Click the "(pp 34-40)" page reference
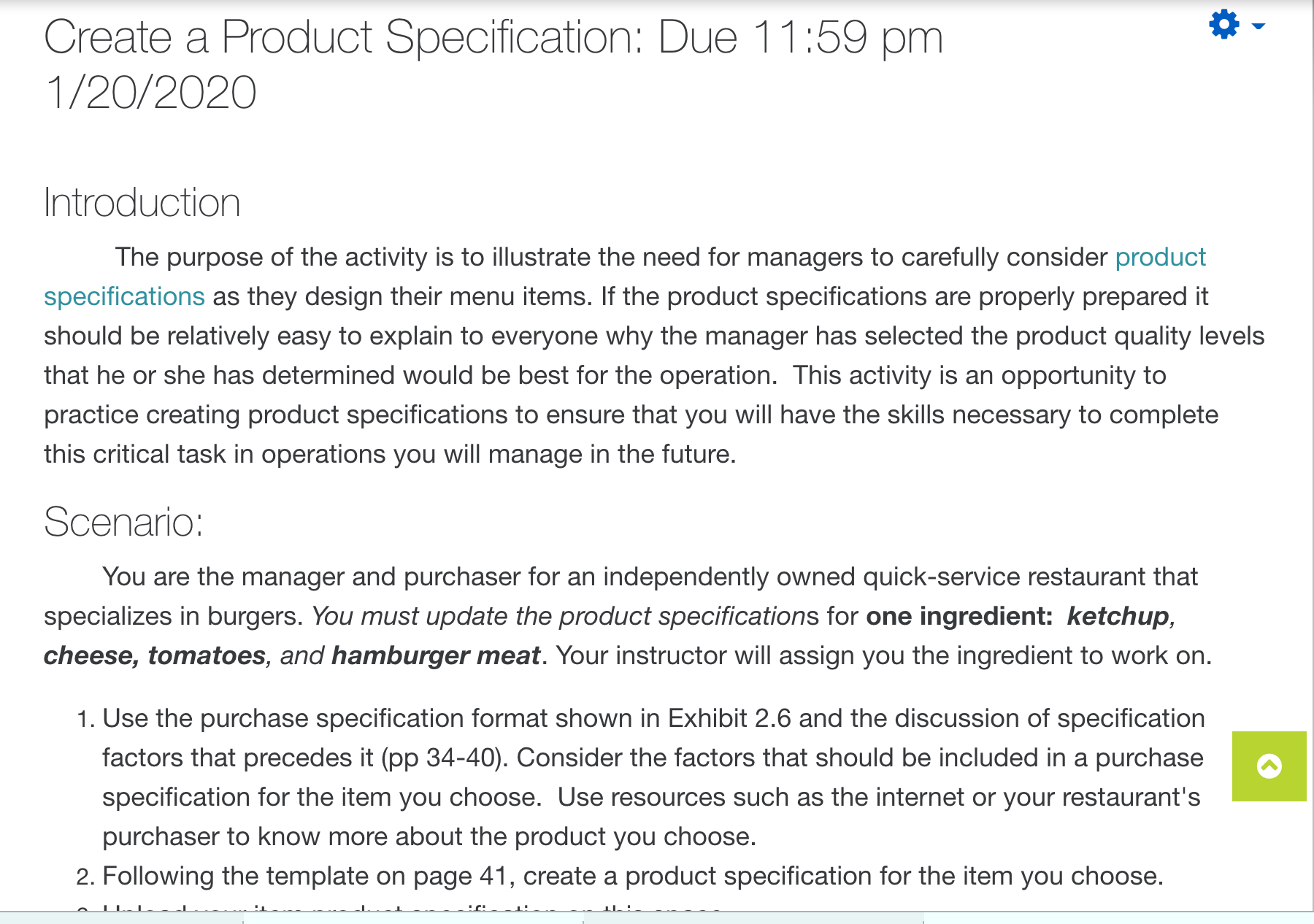 pos(445,758)
